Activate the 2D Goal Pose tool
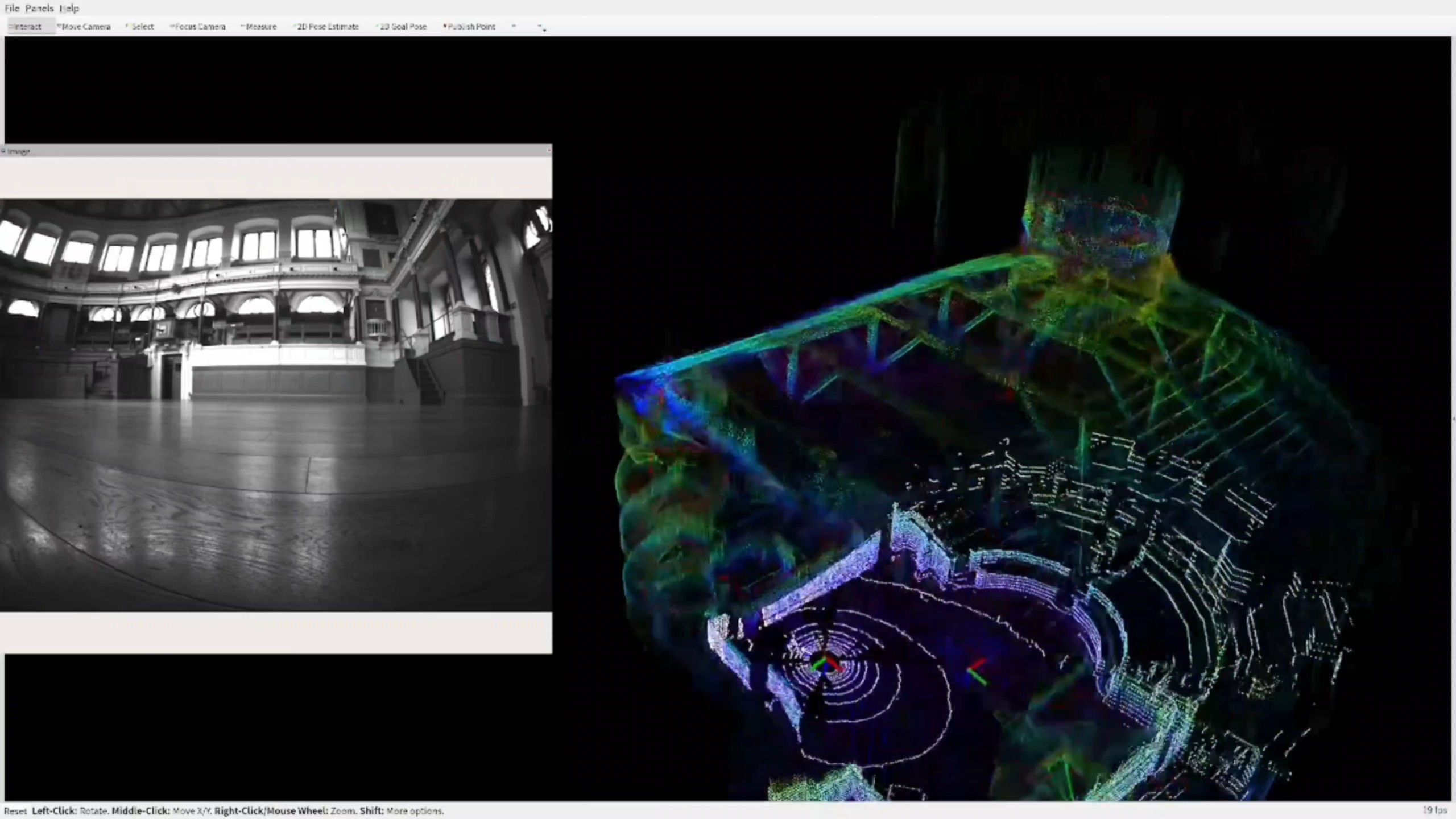This screenshot has height=819, width=1456. pyautogui.click(x=402, y=27)
